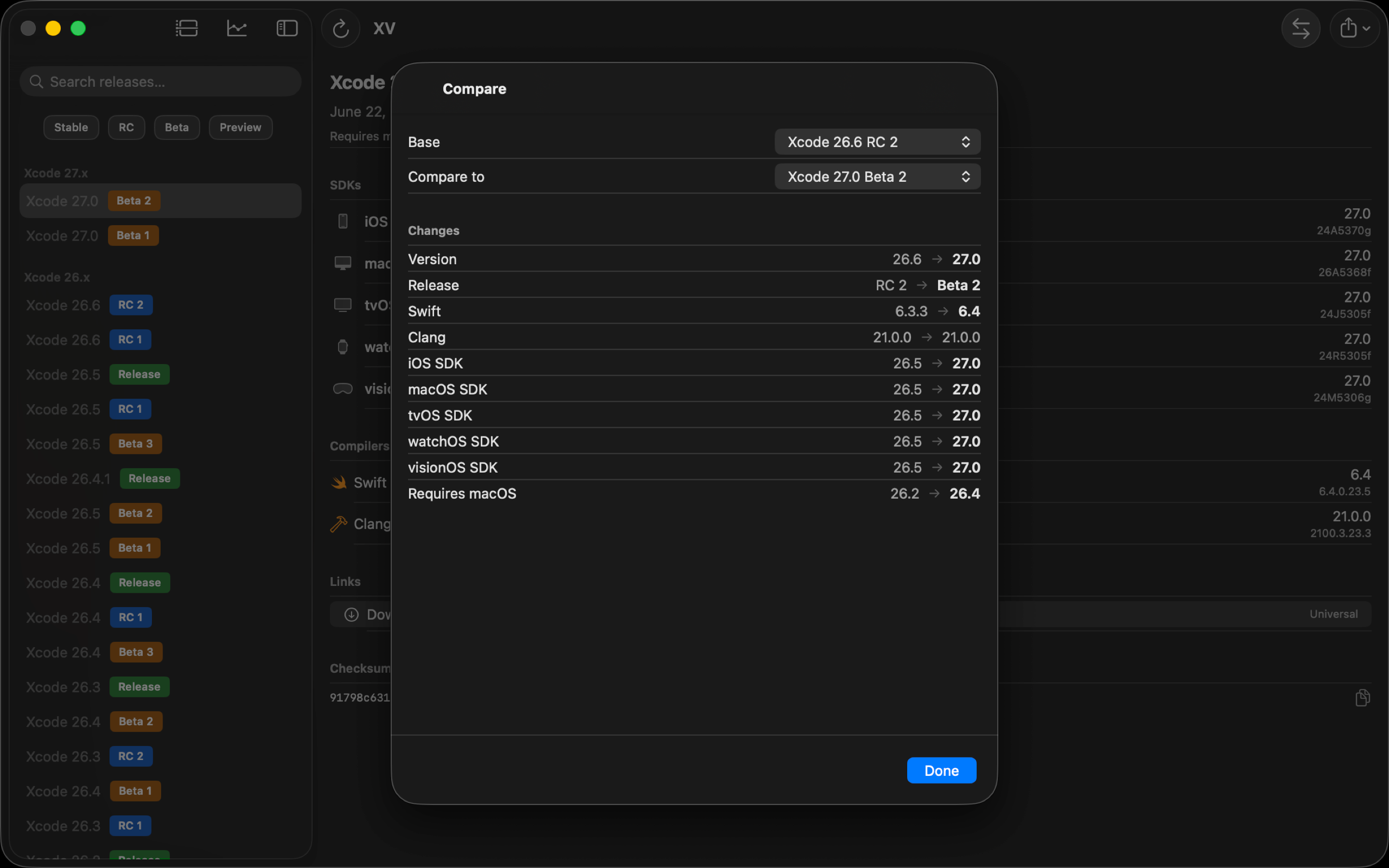
Task: Click the visionOS headset icon in SDKs
Action: pyautogui.click(x=342, y=389)
